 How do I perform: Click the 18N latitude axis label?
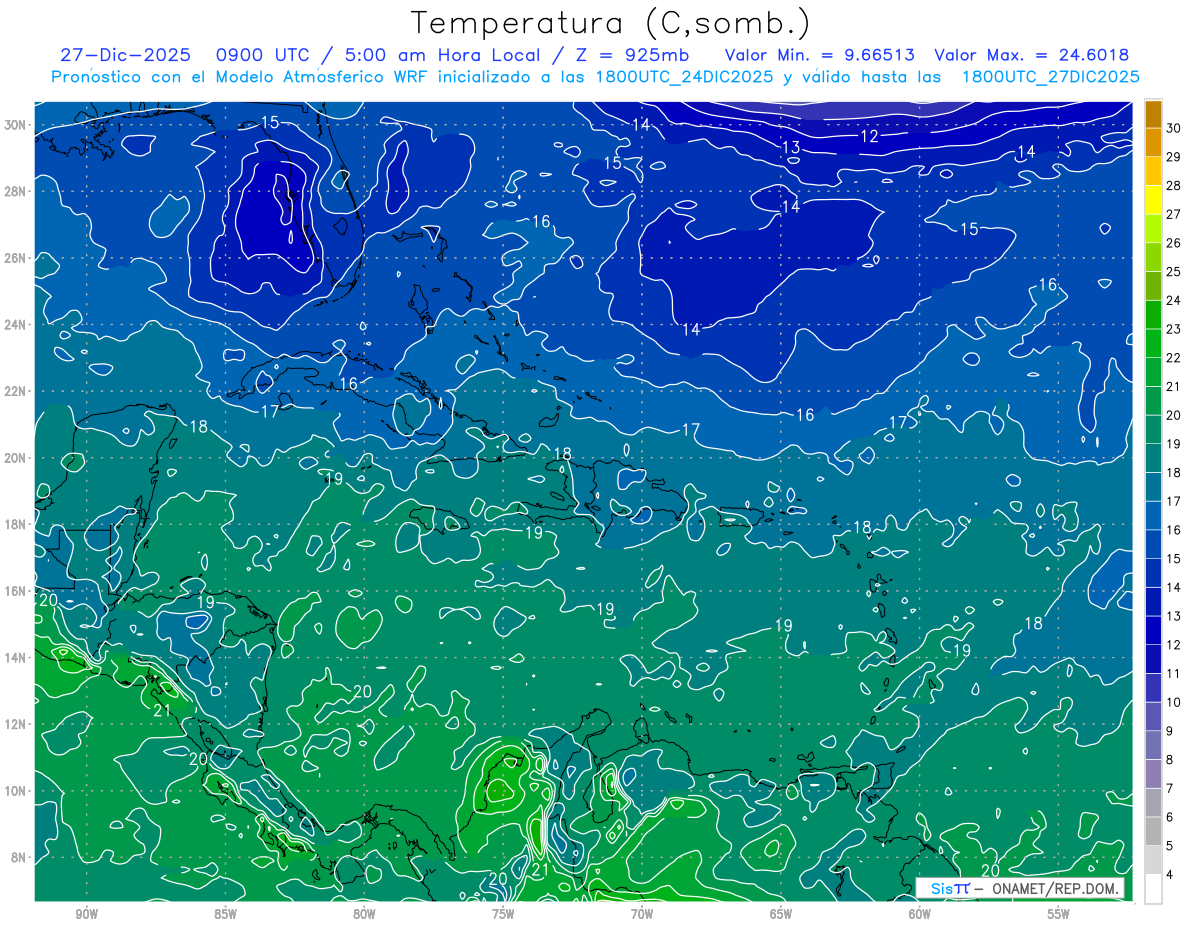click(16, 524)
